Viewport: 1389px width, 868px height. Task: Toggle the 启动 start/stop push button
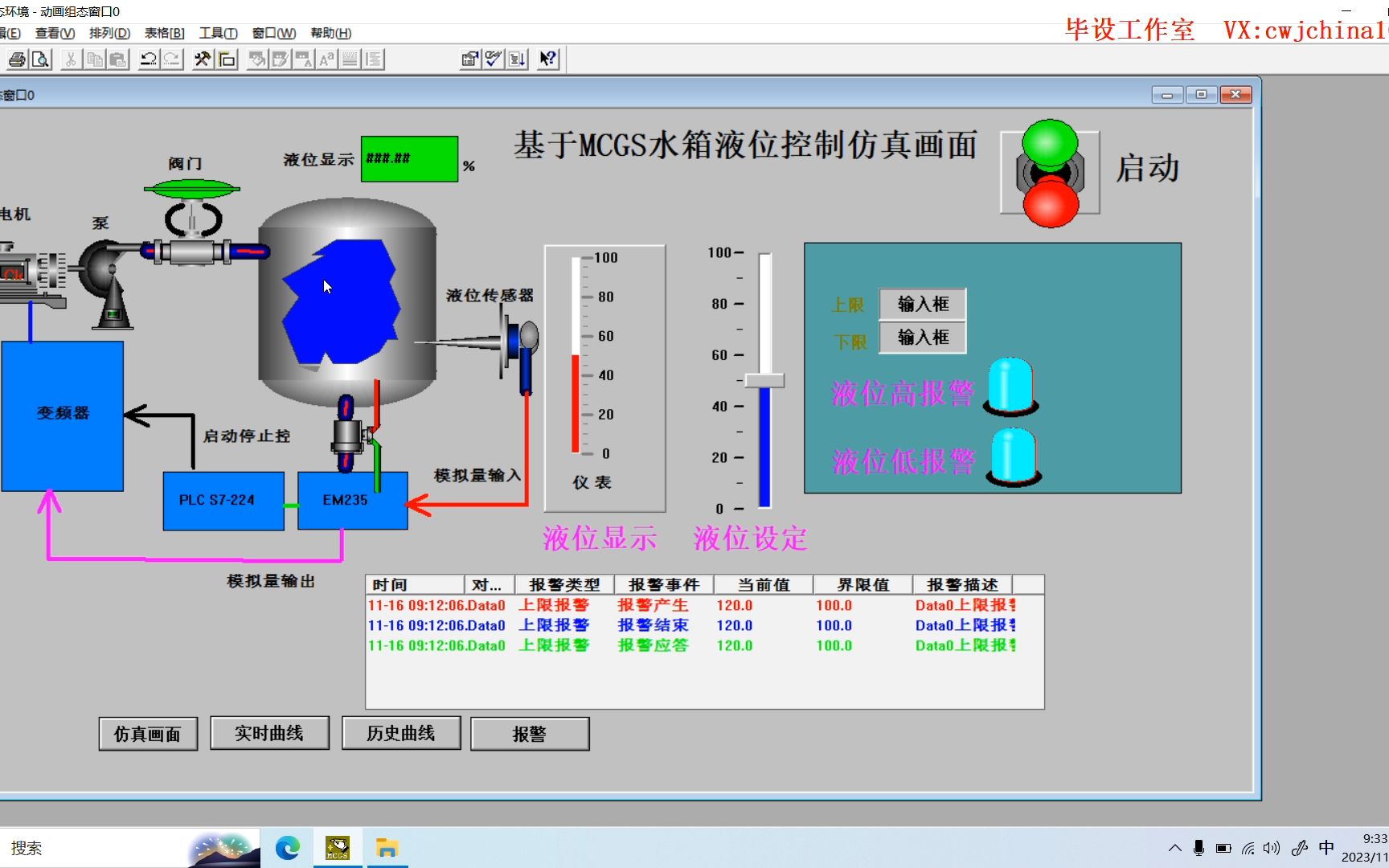[x=1050, y=173]
